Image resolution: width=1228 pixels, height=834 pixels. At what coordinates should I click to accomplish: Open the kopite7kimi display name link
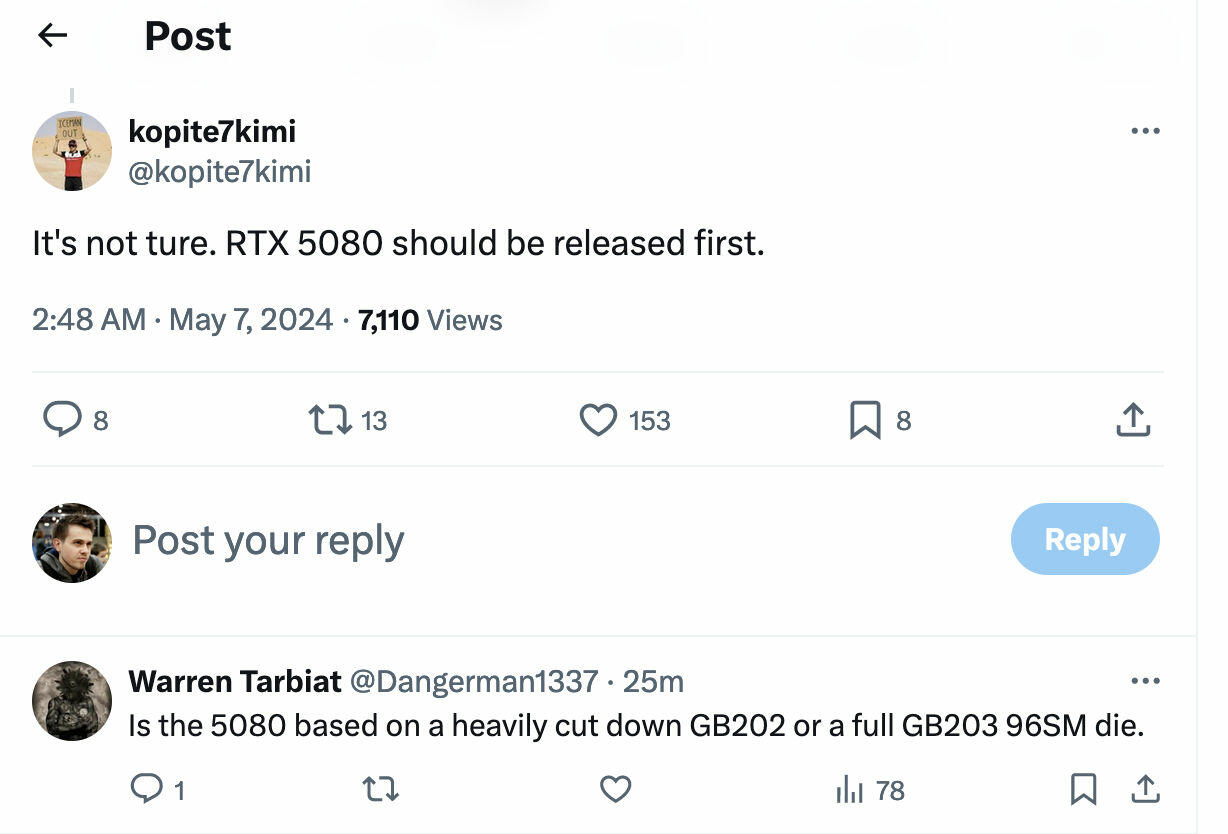[212, 131]
